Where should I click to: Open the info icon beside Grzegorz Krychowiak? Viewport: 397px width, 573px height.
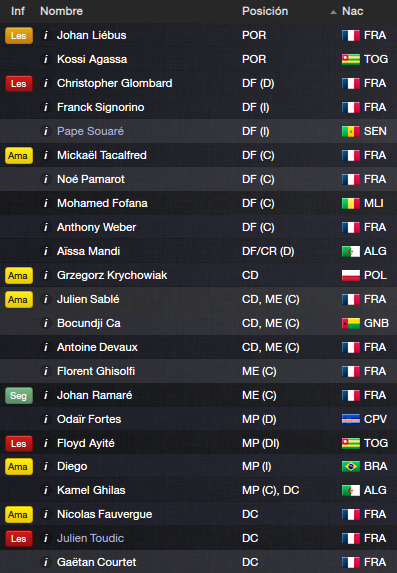pos(46,275)
